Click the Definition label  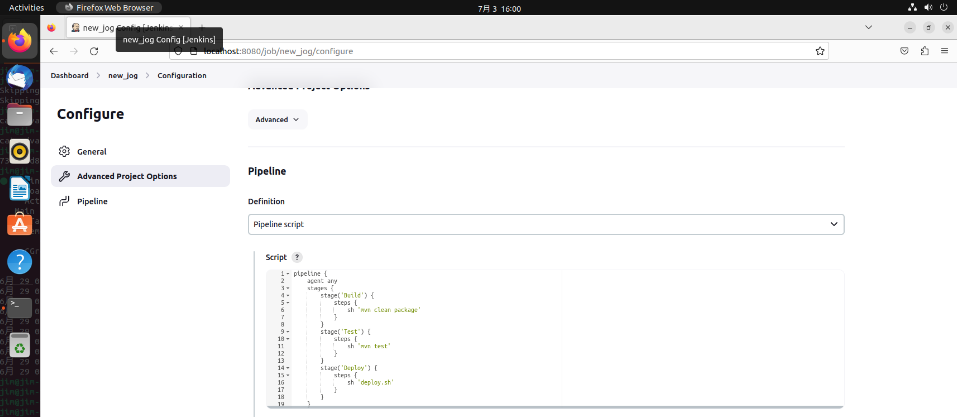266,201
